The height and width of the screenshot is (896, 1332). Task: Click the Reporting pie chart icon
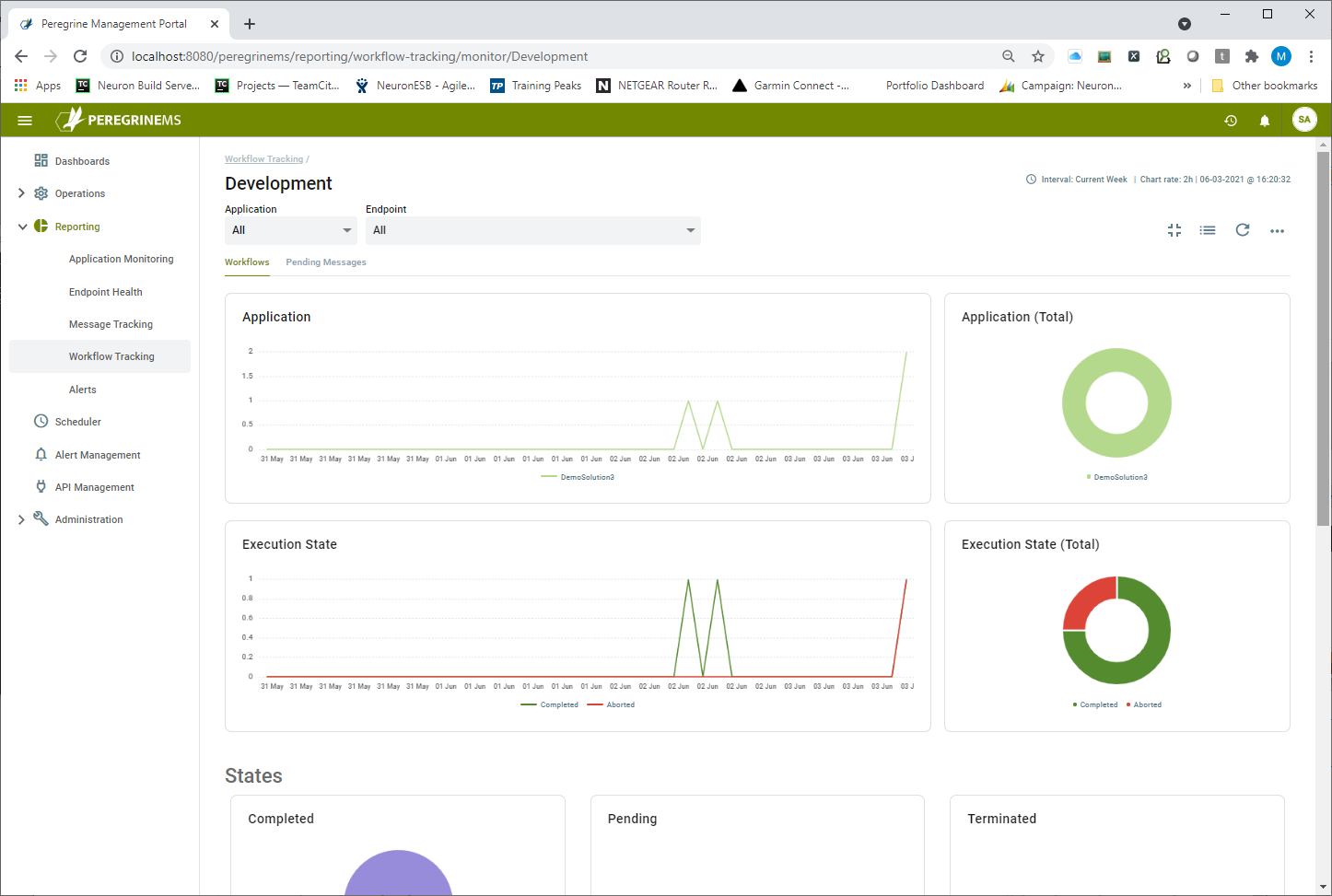tap(41, 226)
